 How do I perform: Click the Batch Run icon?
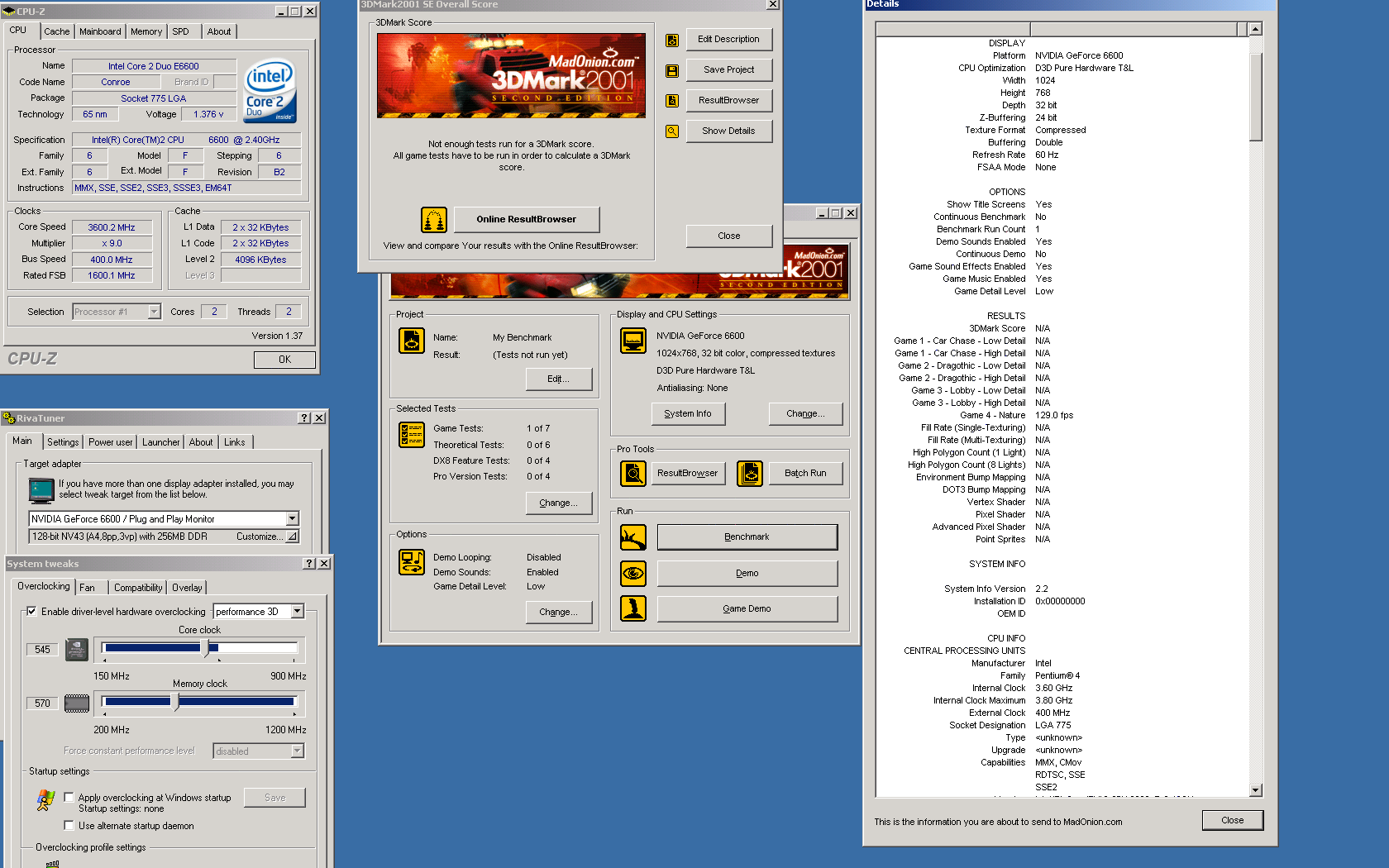pyautogui.click(x=750, y=474)
